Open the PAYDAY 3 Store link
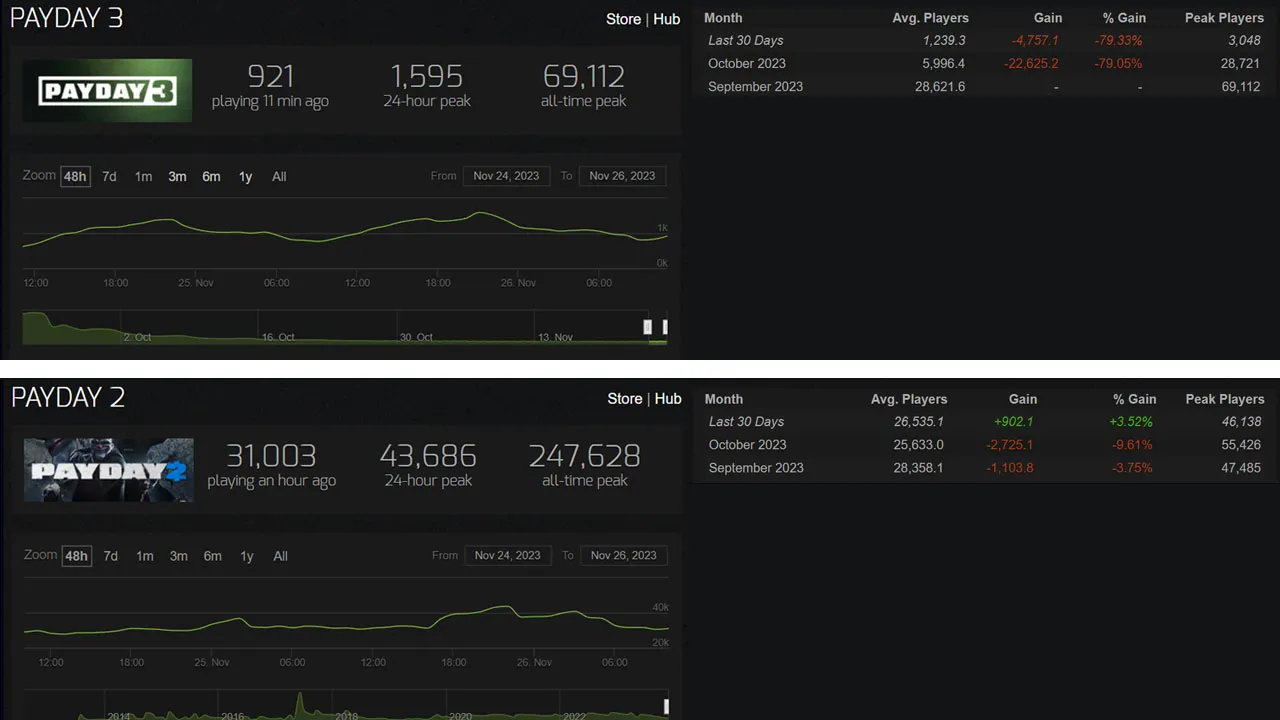Screen dimensions: 1280x720 pyautogui.click(x=623, y=19)
